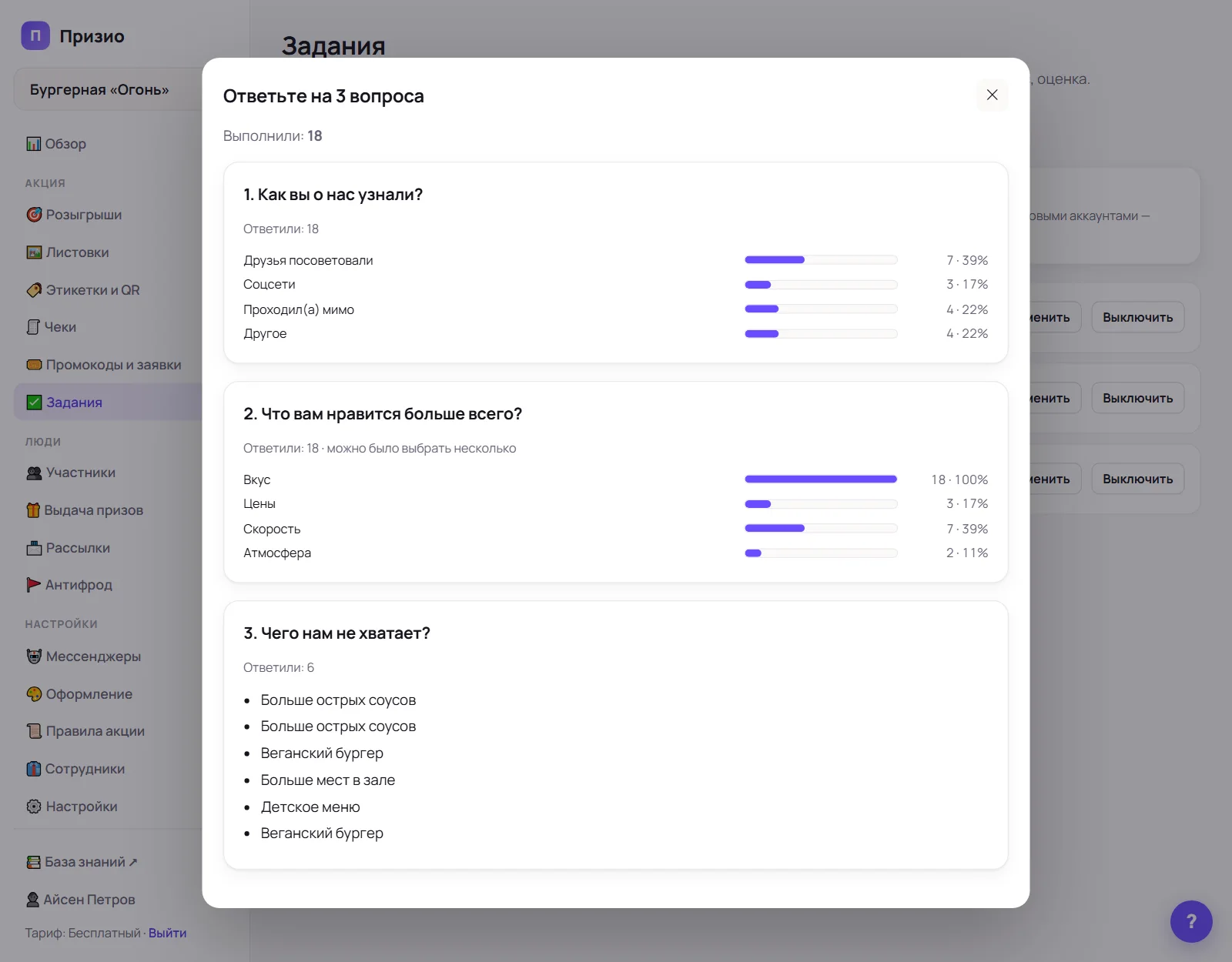Open Розыгрыши target icon
Viewport: 1232px width, 962px height.
[34, 215]
